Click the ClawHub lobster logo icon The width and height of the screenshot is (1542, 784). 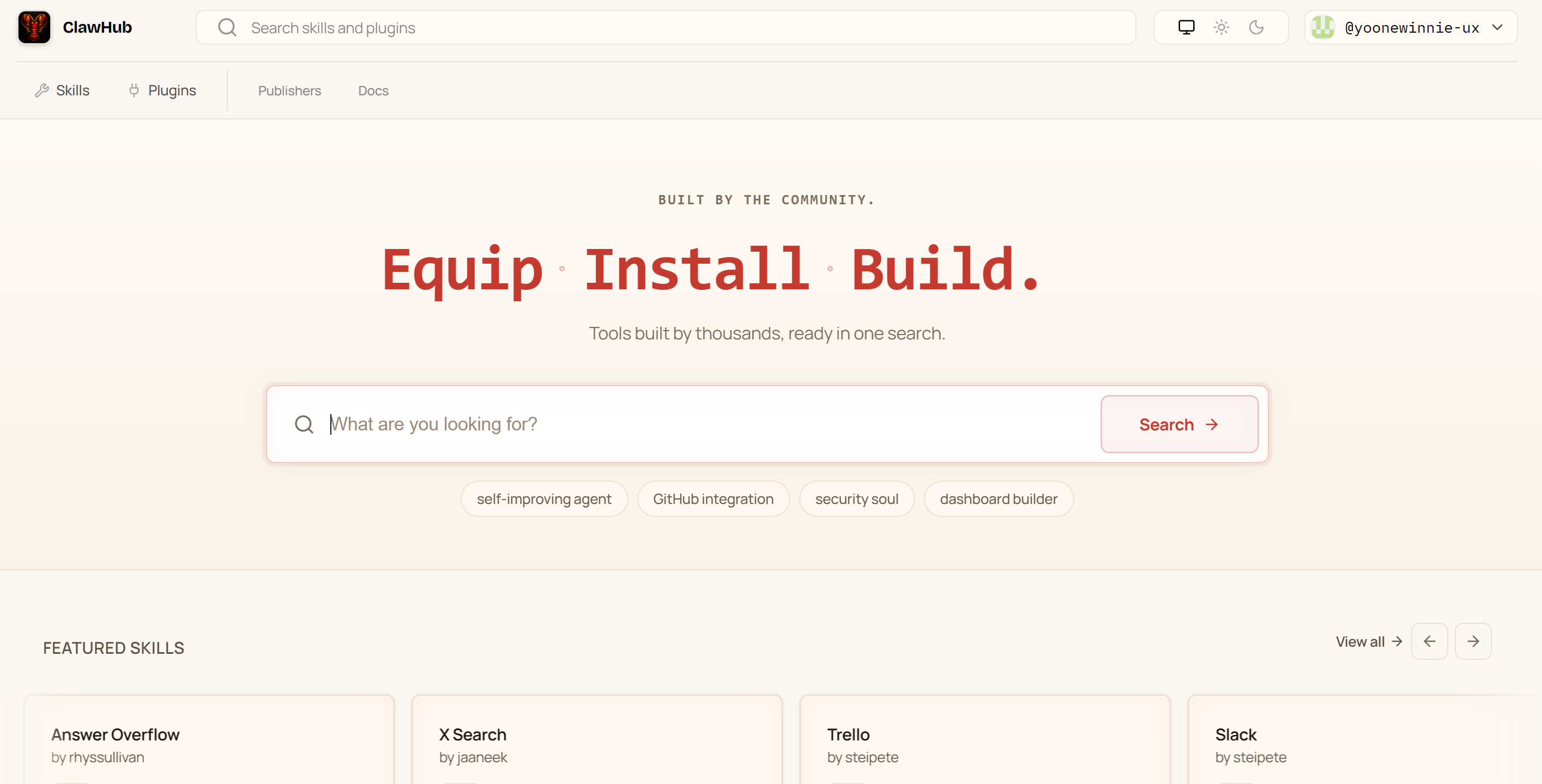[x=34, y=28]
